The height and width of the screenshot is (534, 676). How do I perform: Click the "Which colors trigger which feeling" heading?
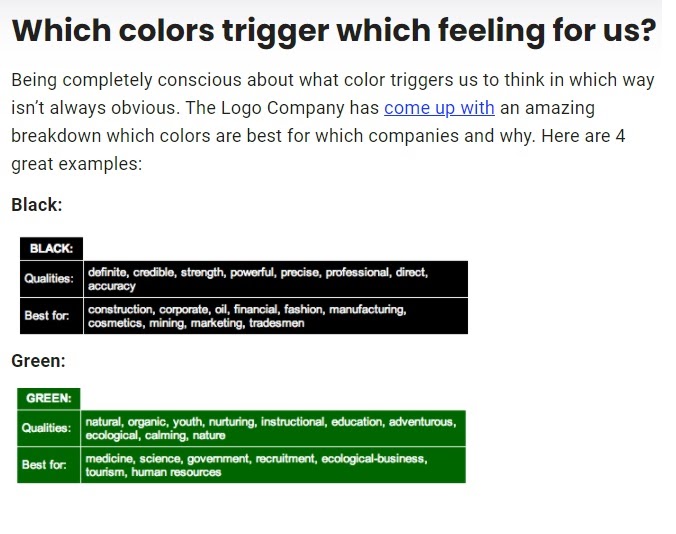[333, 32]
